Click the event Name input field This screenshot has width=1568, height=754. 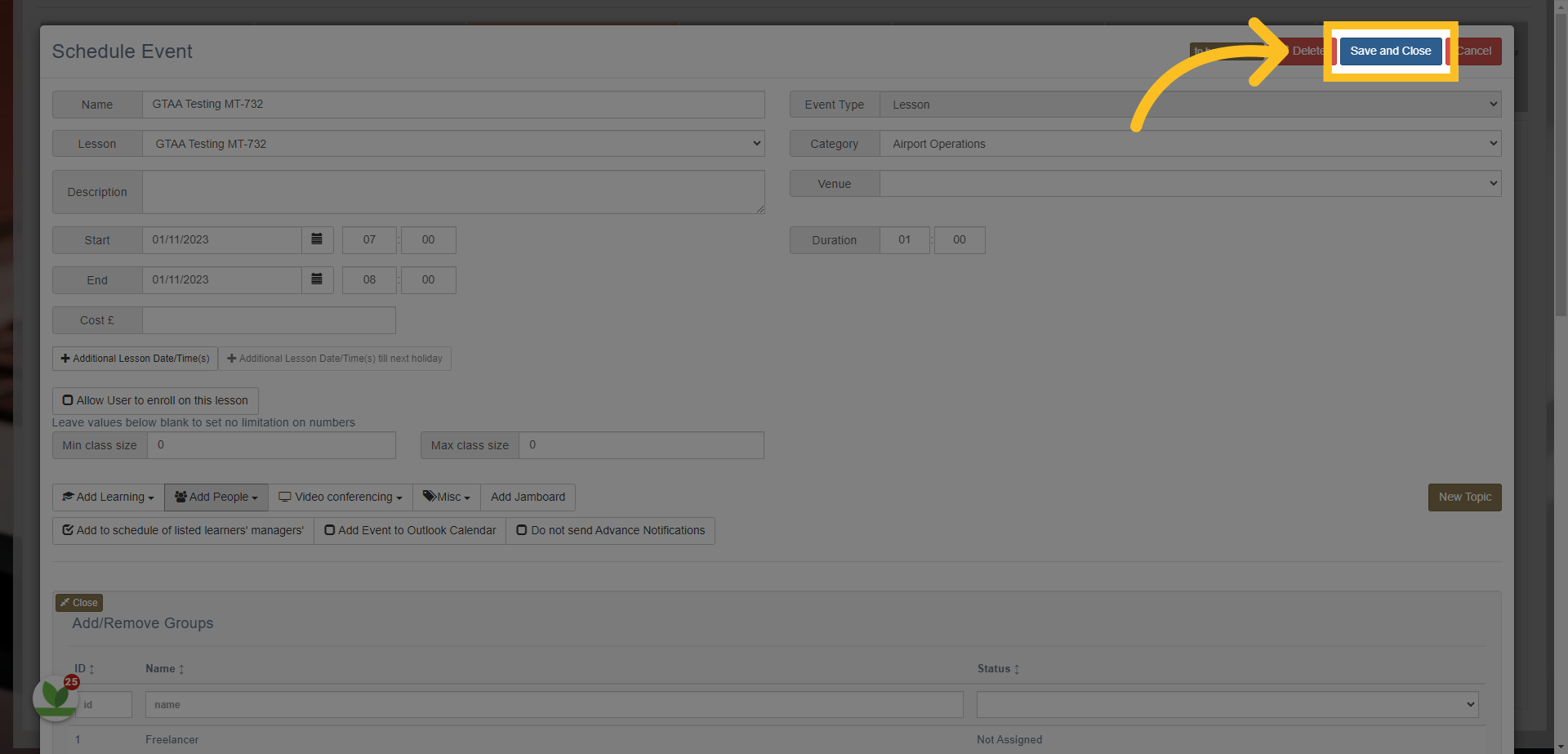tap(454, 105)
